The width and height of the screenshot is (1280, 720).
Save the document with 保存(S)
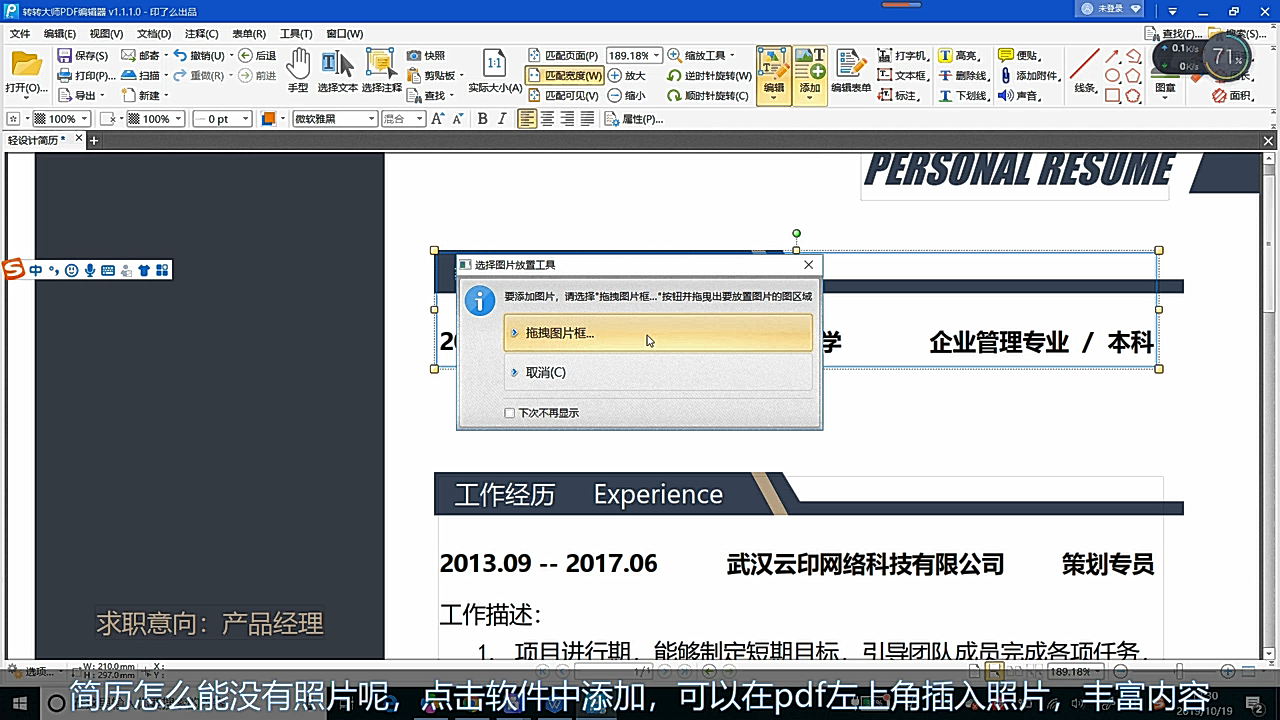83,56
